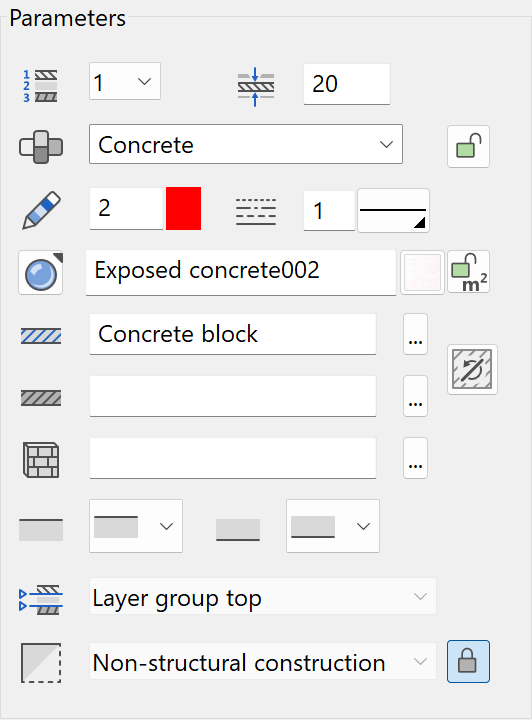The height and width of the screenshot is (720, 532).
Task: Expand the Layer group top dropdown
Action: (263, 596)
